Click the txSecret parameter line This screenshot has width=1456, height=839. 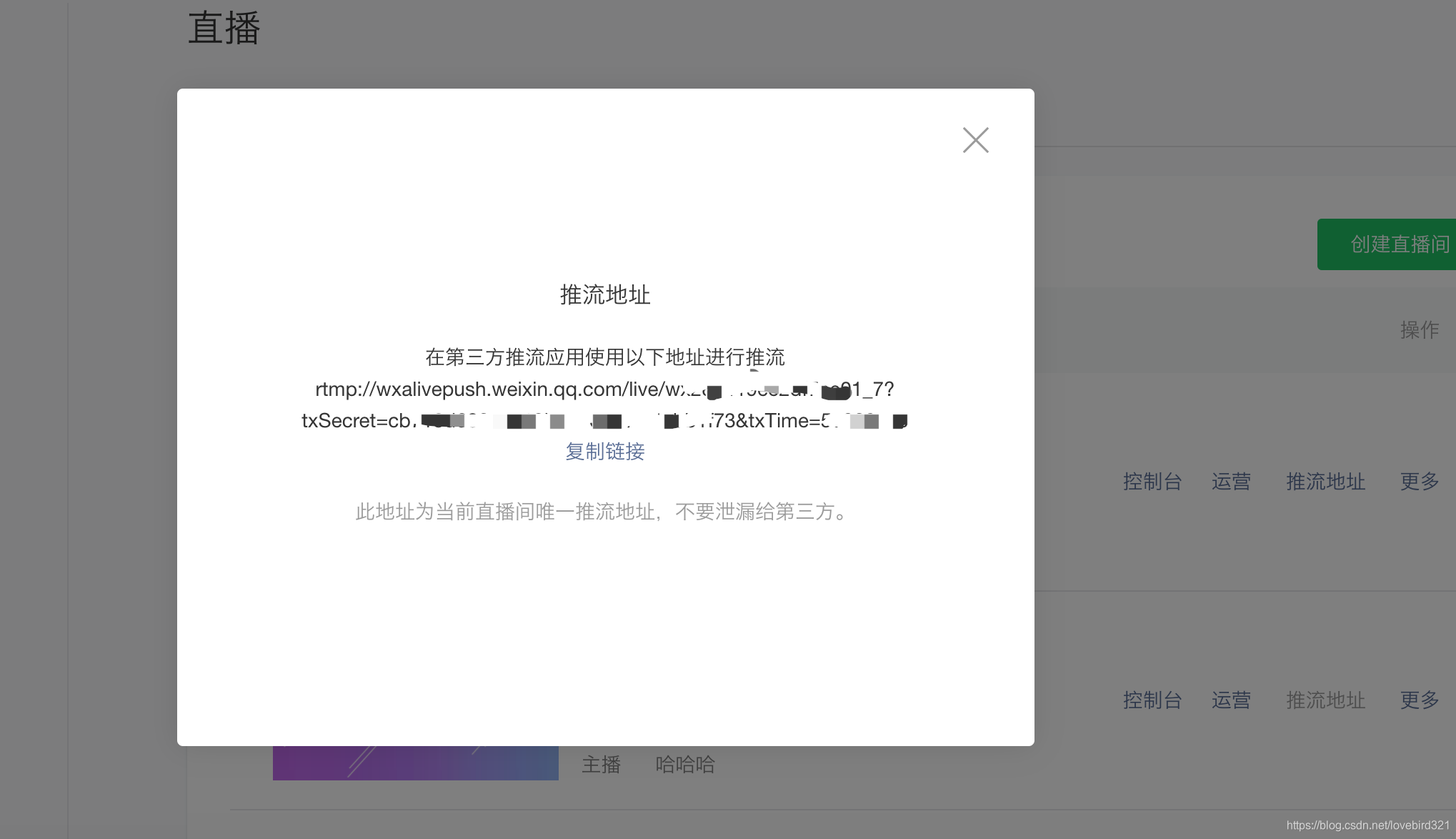tap(604, 421)
